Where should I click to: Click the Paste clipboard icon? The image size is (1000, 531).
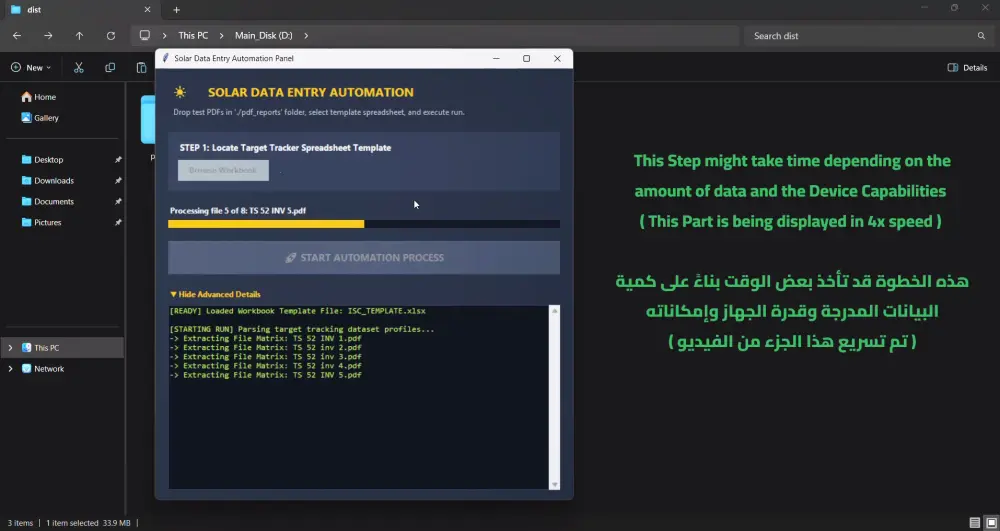click(x=142, y=68)
